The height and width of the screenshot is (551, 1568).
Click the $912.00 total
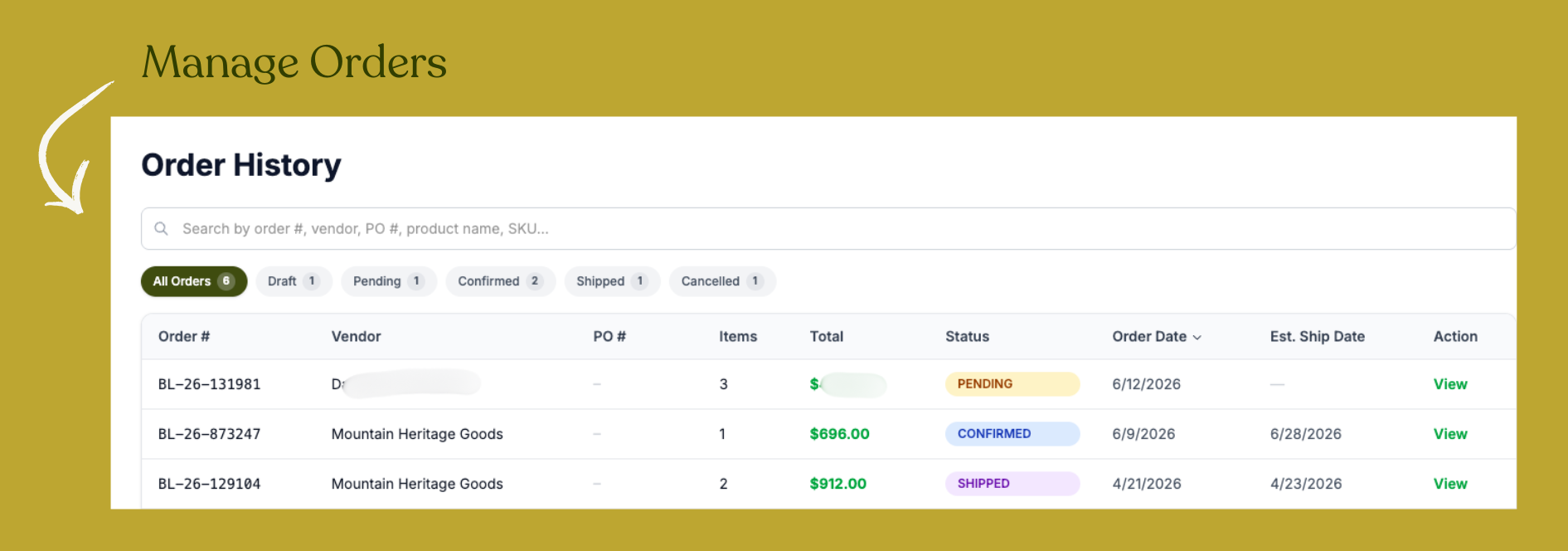point(837,484)
